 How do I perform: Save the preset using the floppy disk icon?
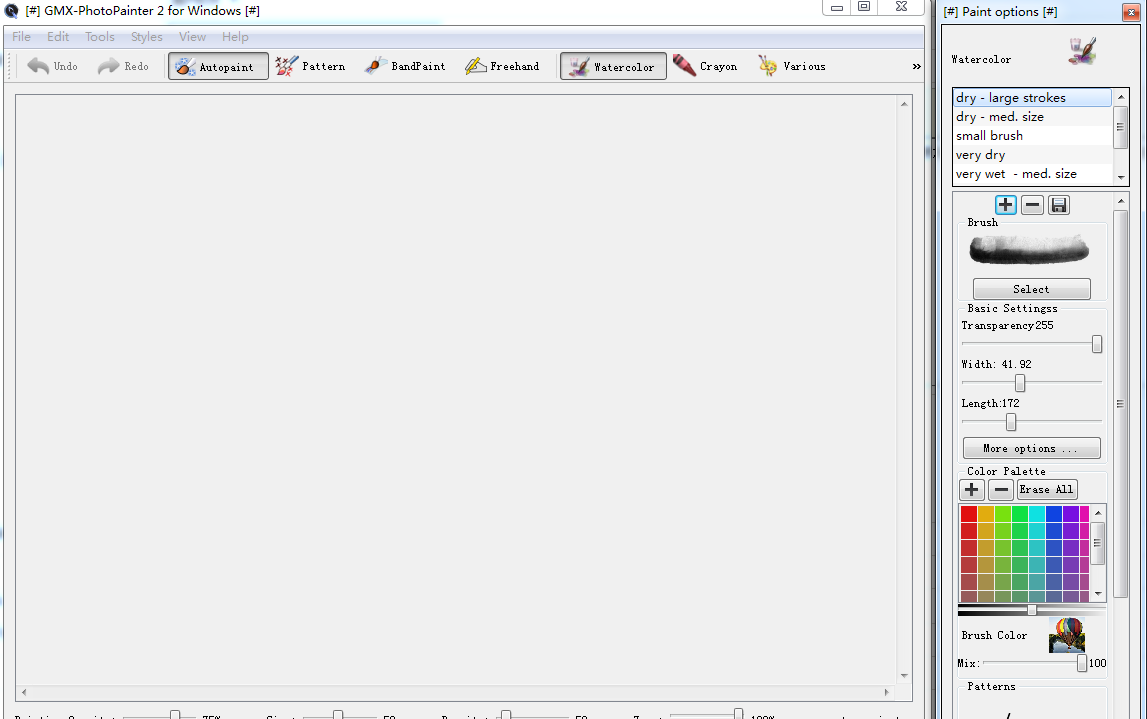tap(1058, 205)
